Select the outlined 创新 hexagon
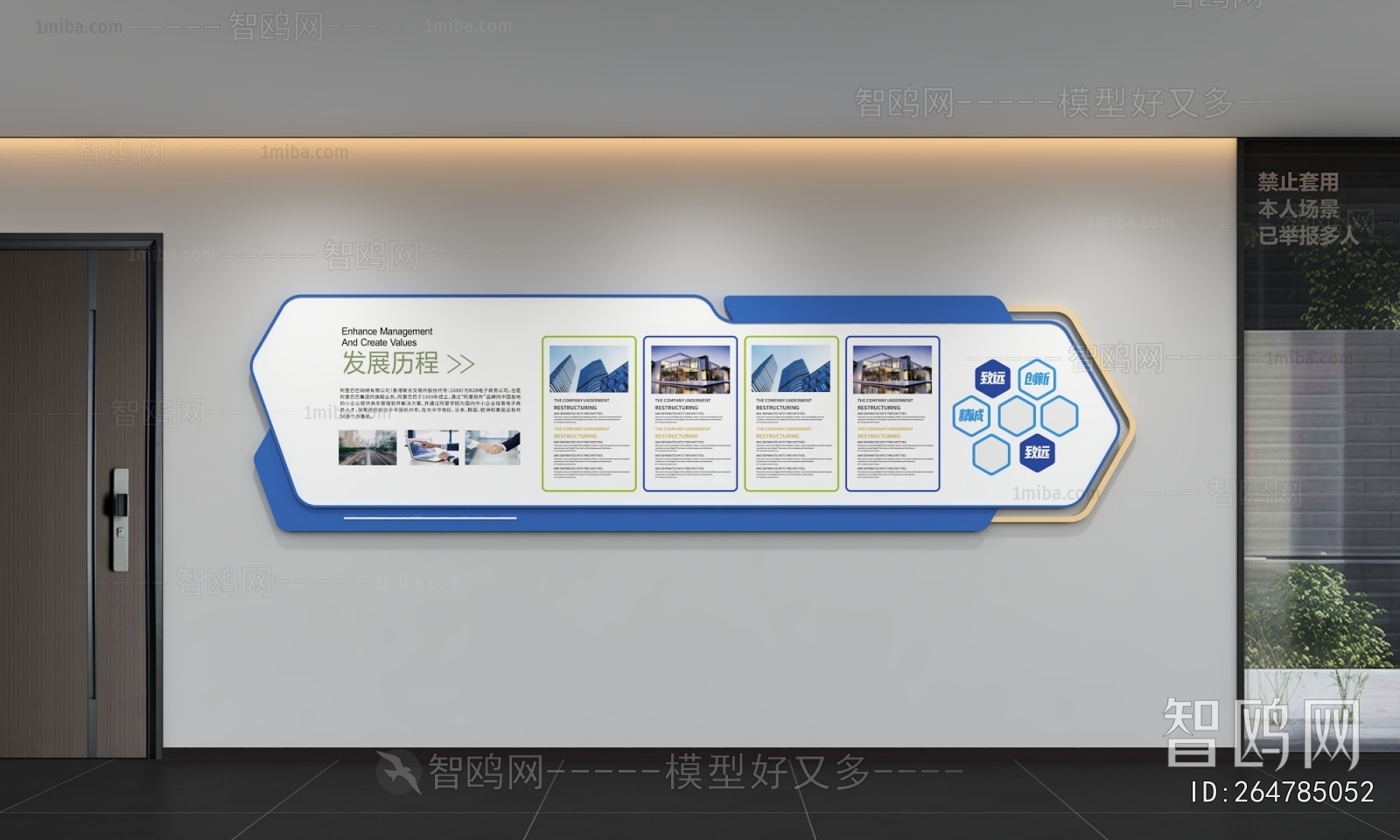 click(x=1037, y=379)
